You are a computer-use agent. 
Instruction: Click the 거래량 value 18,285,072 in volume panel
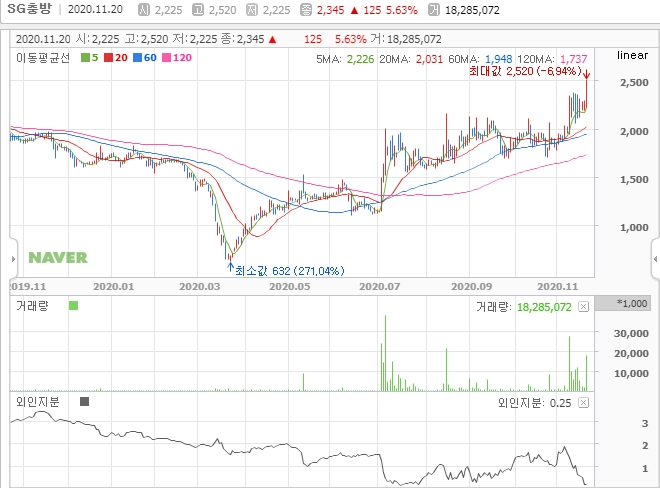[x=544, y=307]
